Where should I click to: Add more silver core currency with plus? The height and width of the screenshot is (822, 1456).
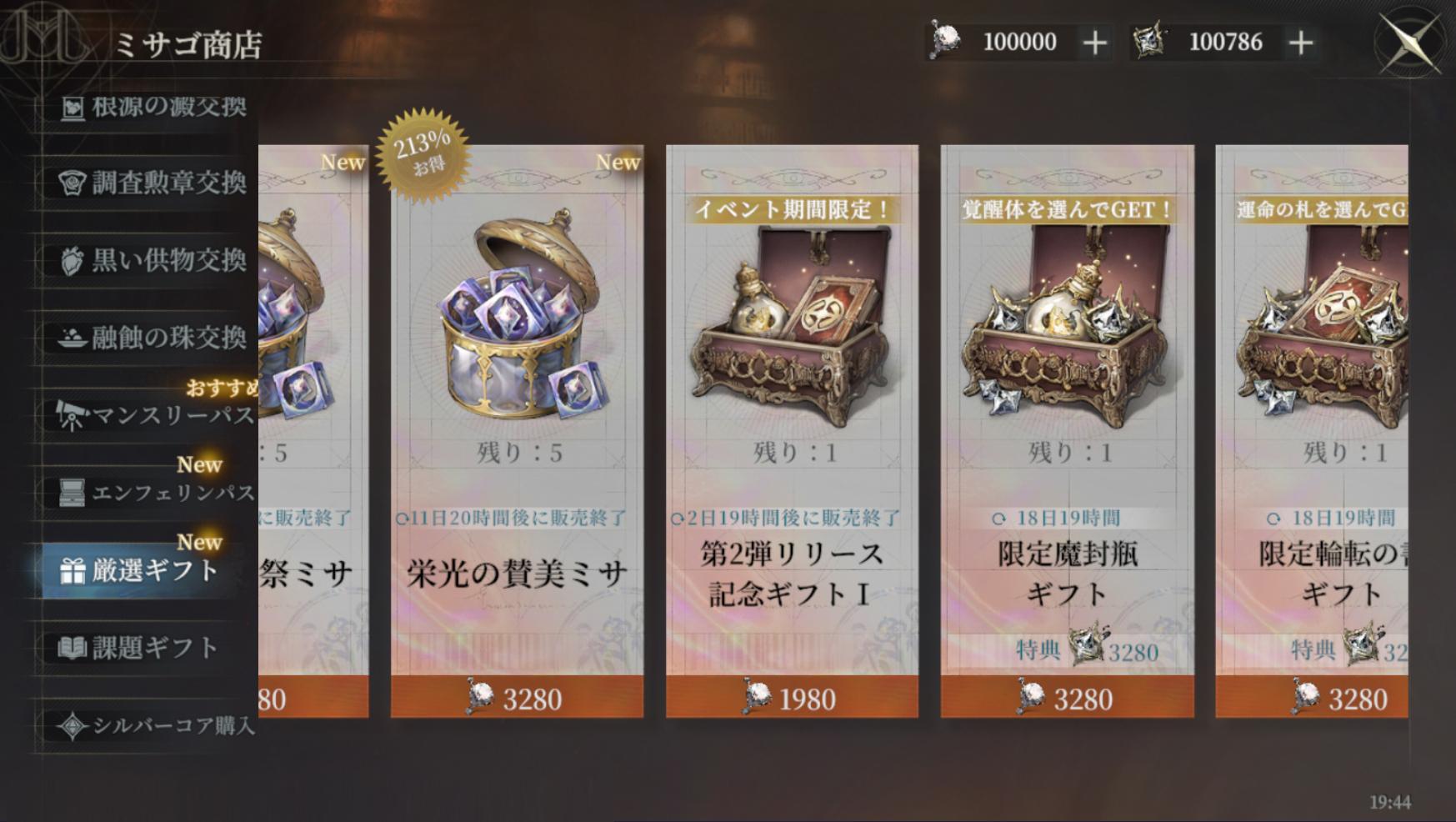click(1300, 43)
